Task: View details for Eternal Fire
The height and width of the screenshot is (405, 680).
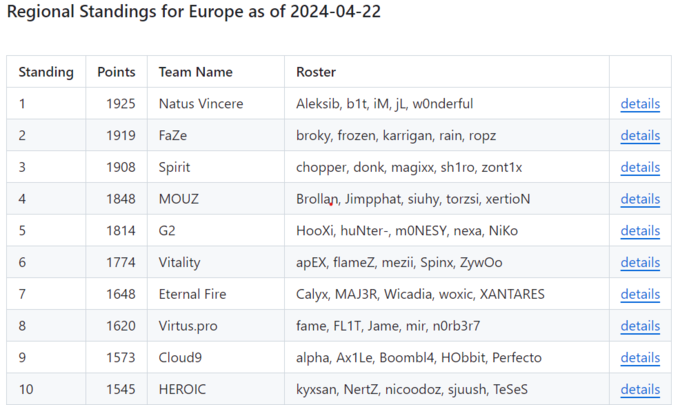Action: point(640,295)
